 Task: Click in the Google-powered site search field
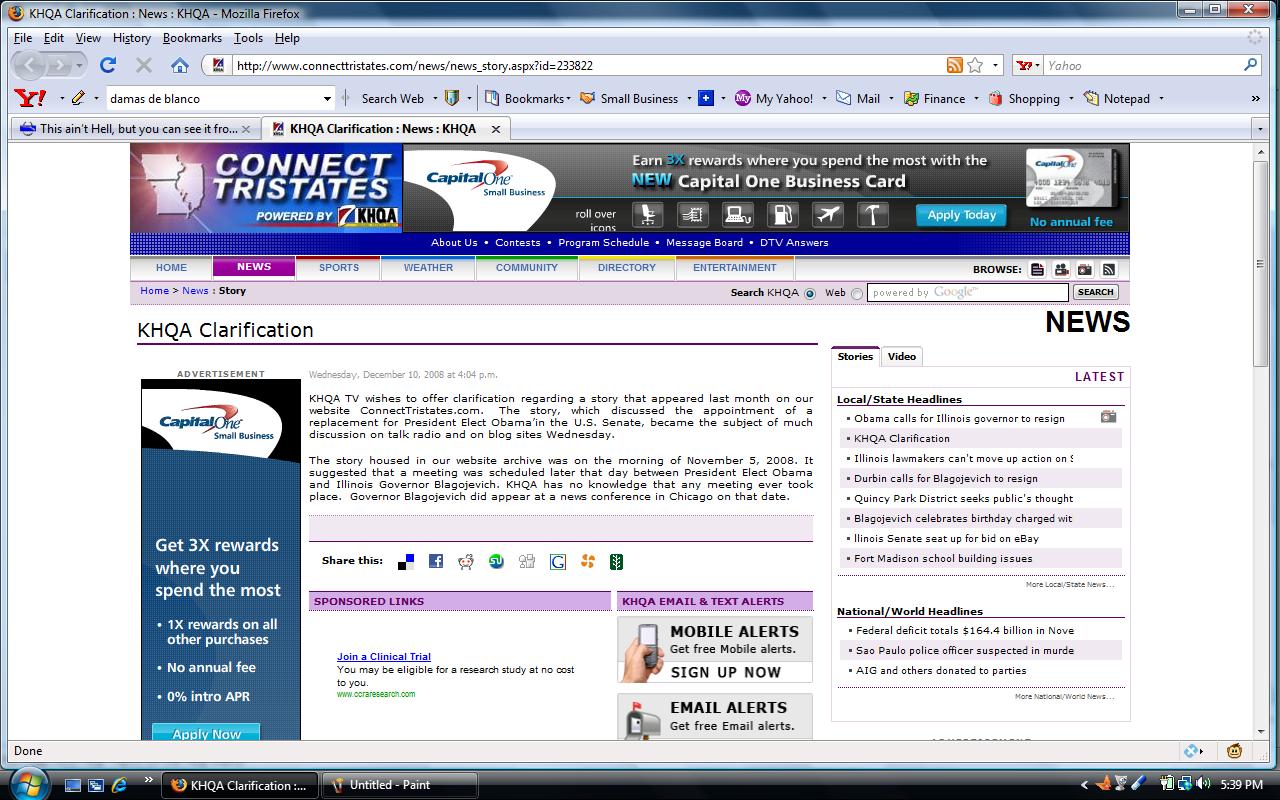coord(967,293)
